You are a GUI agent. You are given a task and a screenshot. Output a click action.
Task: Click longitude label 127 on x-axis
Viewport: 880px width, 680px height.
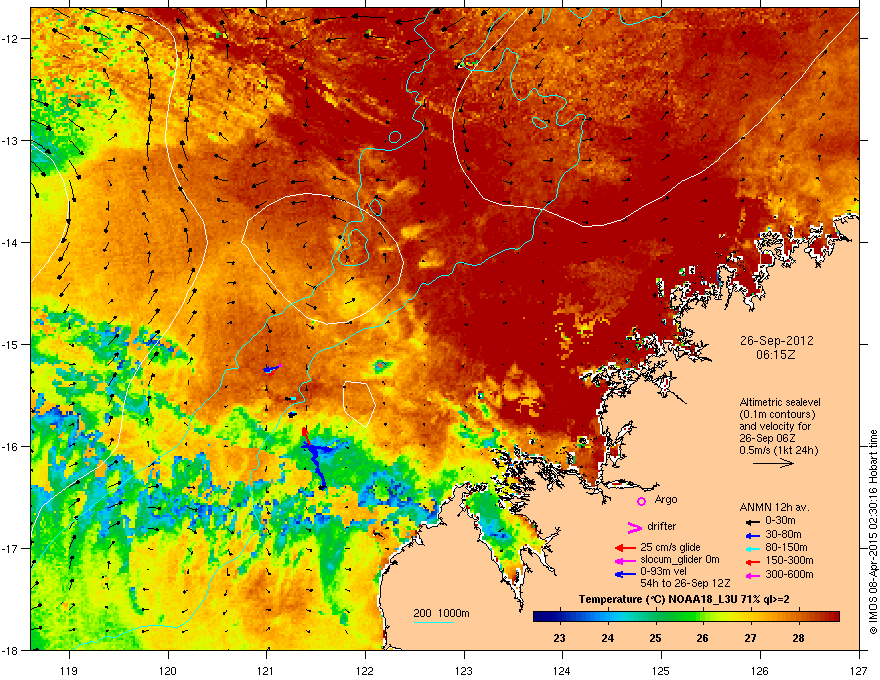coord(859,670)
